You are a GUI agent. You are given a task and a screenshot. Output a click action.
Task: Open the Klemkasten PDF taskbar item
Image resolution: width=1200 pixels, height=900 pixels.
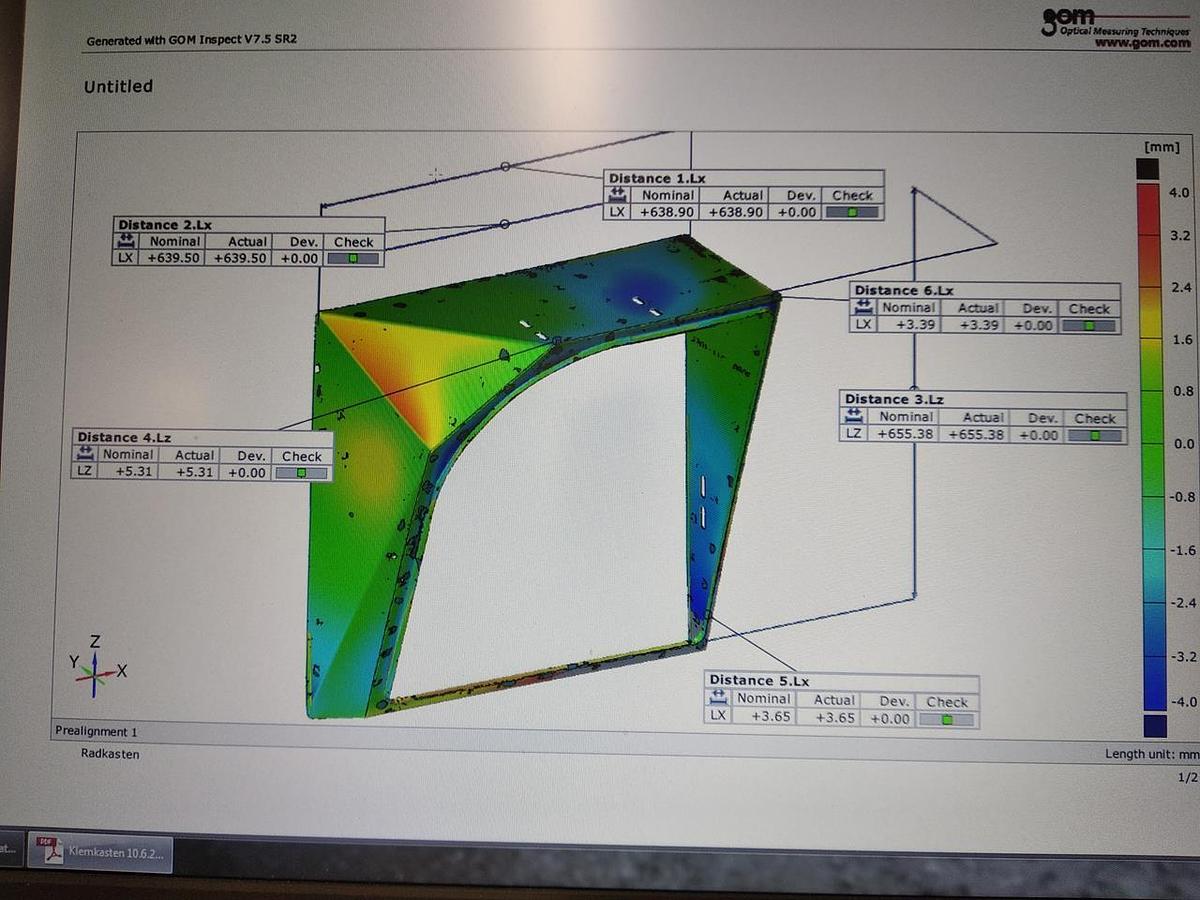(99, 853)
